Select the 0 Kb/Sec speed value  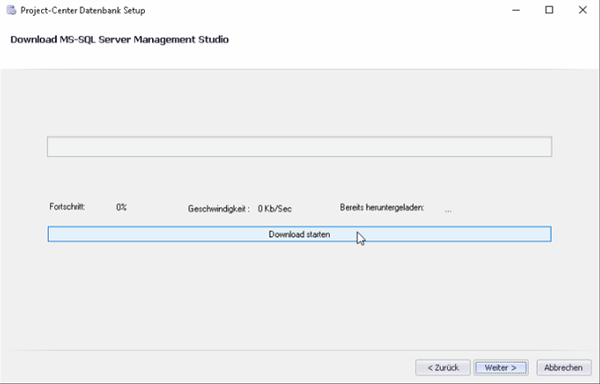[x=274, y=209]
